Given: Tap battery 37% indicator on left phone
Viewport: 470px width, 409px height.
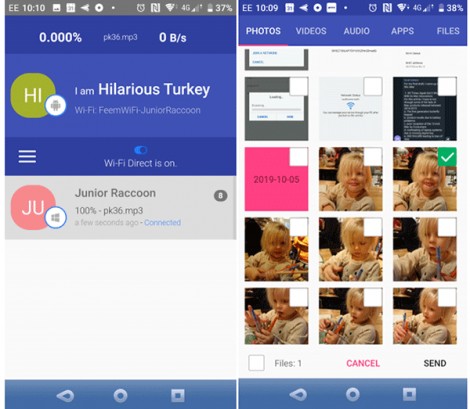Looking at the screenshot, I should (219, 8).
